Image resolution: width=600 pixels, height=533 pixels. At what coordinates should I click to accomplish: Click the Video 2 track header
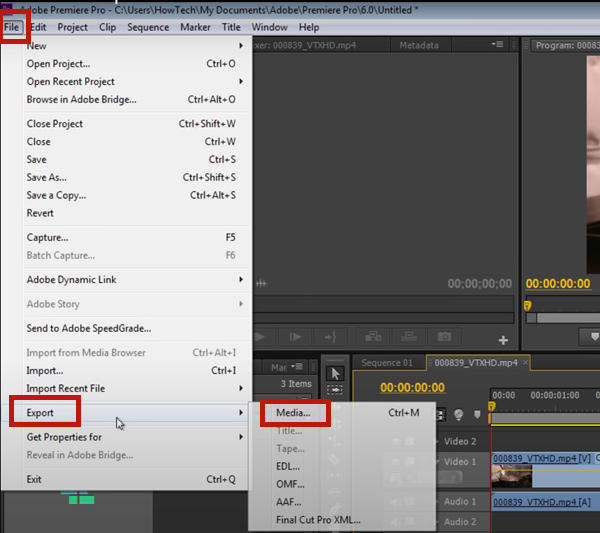(460, 441)
